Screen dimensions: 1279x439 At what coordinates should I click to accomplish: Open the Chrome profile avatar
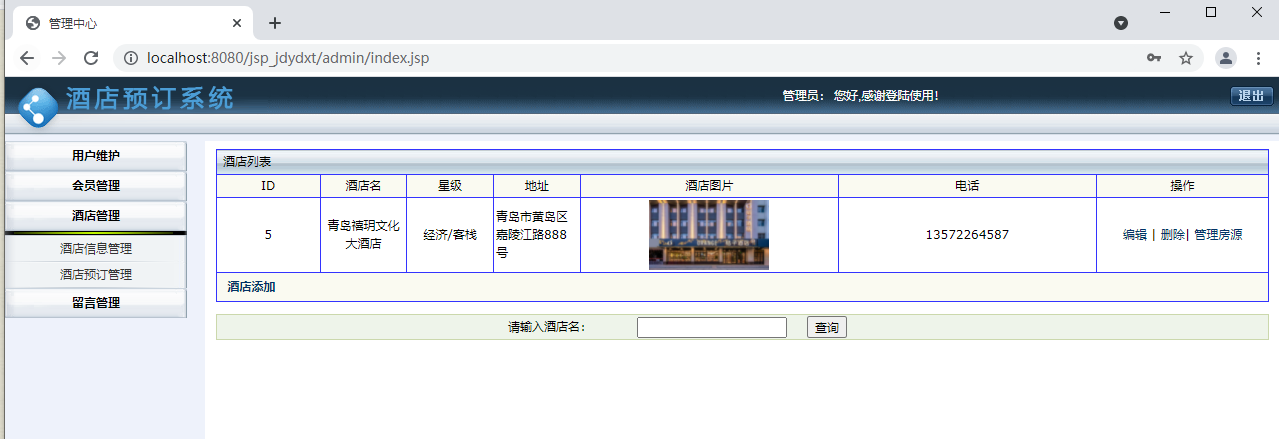1225,58
